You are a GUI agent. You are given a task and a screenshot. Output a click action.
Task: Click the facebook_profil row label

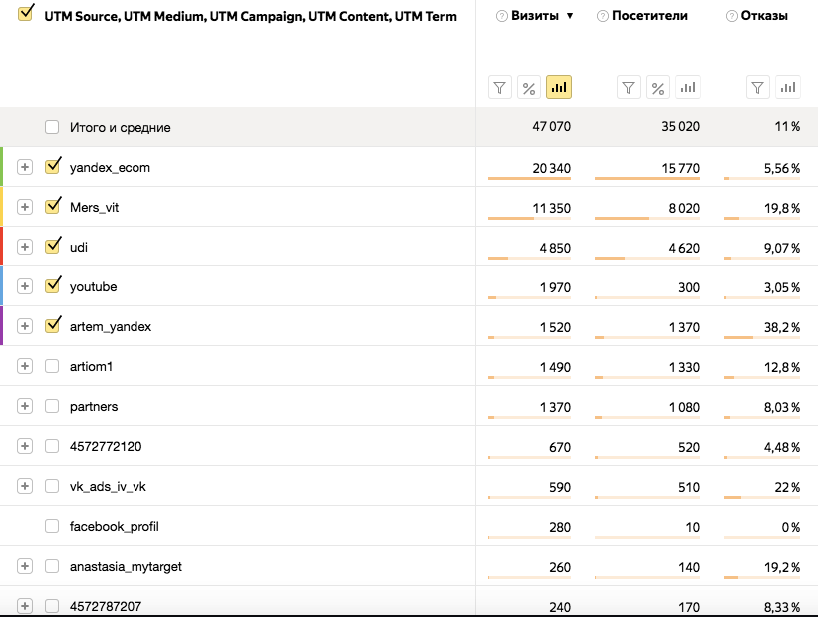[x=114, y=526]
